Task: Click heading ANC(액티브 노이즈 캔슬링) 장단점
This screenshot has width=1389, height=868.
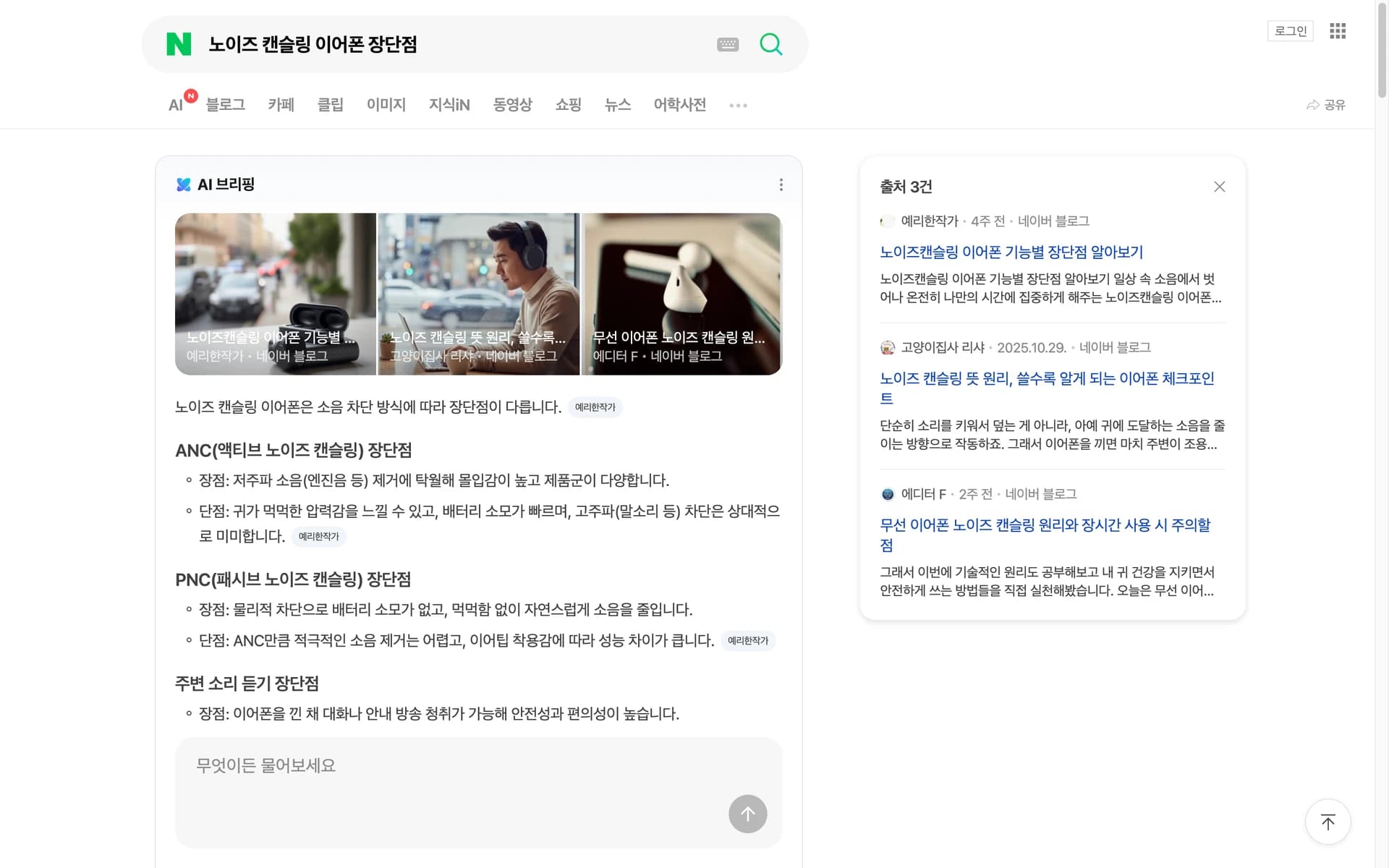Action: (294, 451)
